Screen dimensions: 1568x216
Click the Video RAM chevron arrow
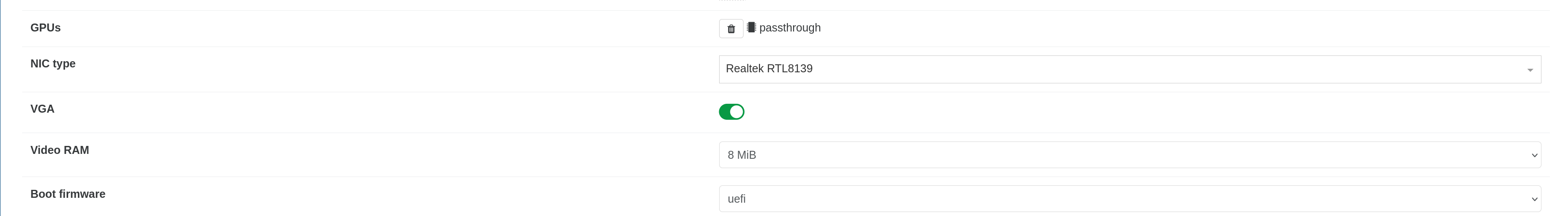(1534, 156)
